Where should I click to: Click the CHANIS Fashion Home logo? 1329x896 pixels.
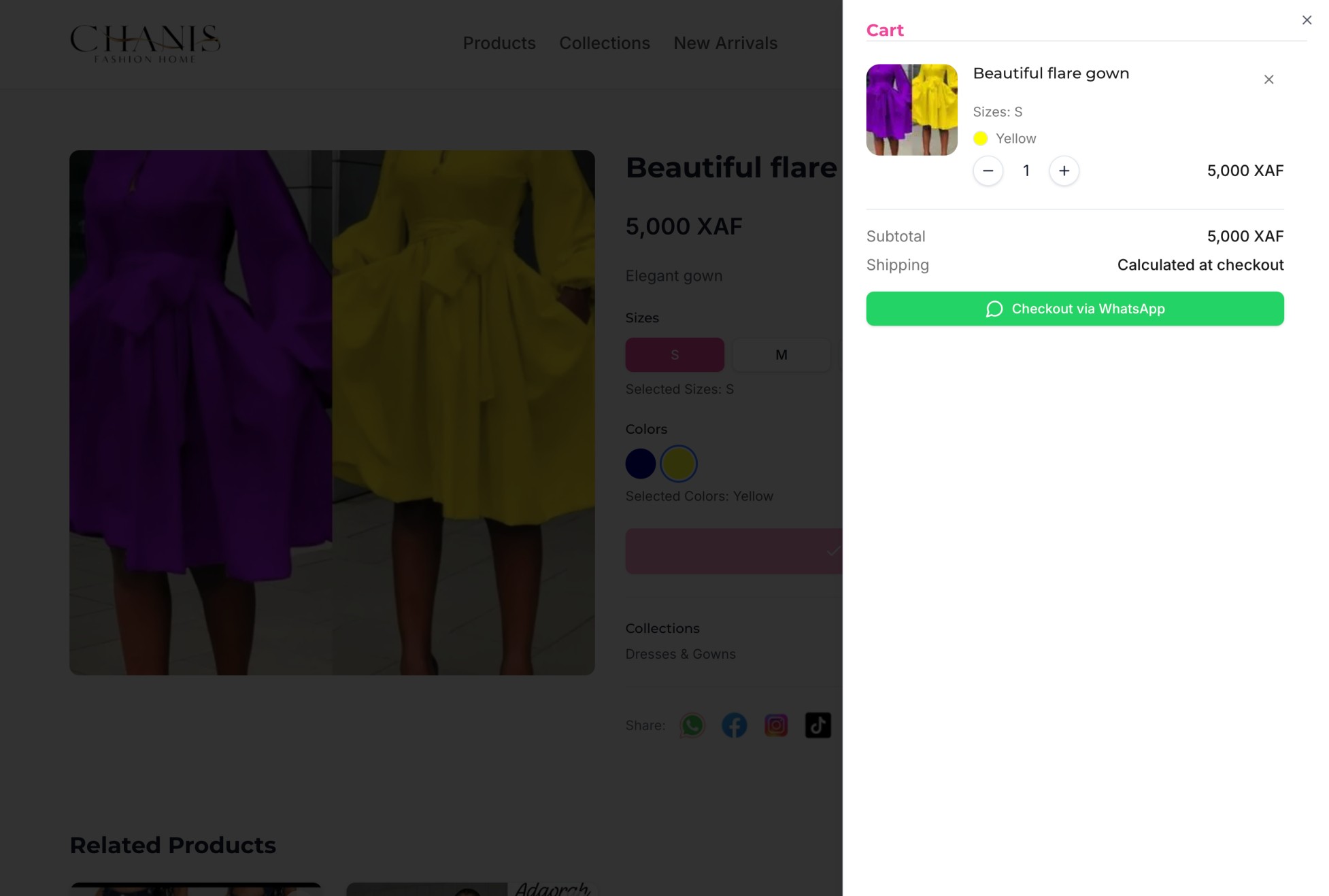click(145, 44)
